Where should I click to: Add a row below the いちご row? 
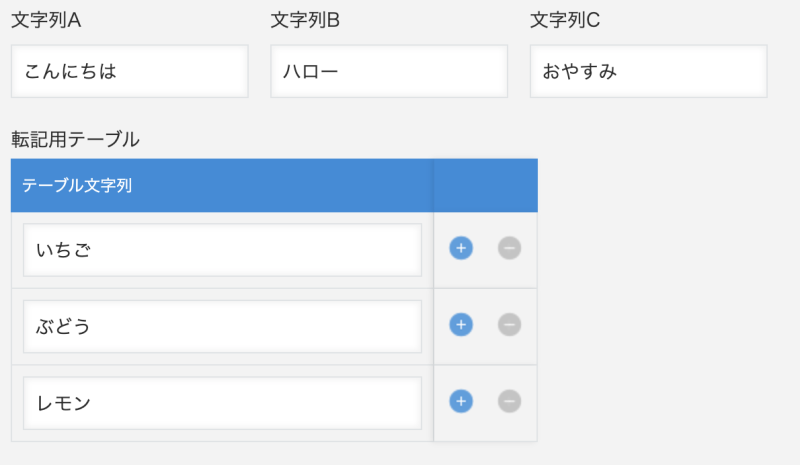[461, 248]
